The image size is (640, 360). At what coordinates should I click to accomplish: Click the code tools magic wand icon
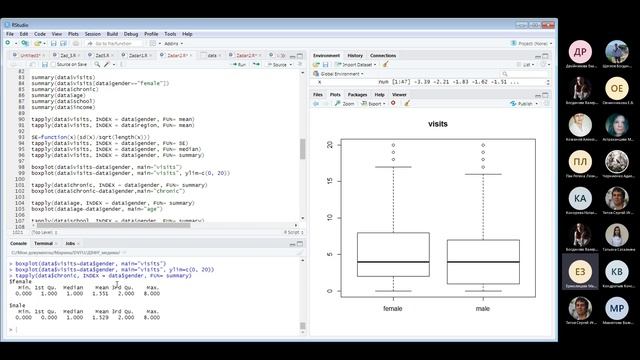coord(107,64)
